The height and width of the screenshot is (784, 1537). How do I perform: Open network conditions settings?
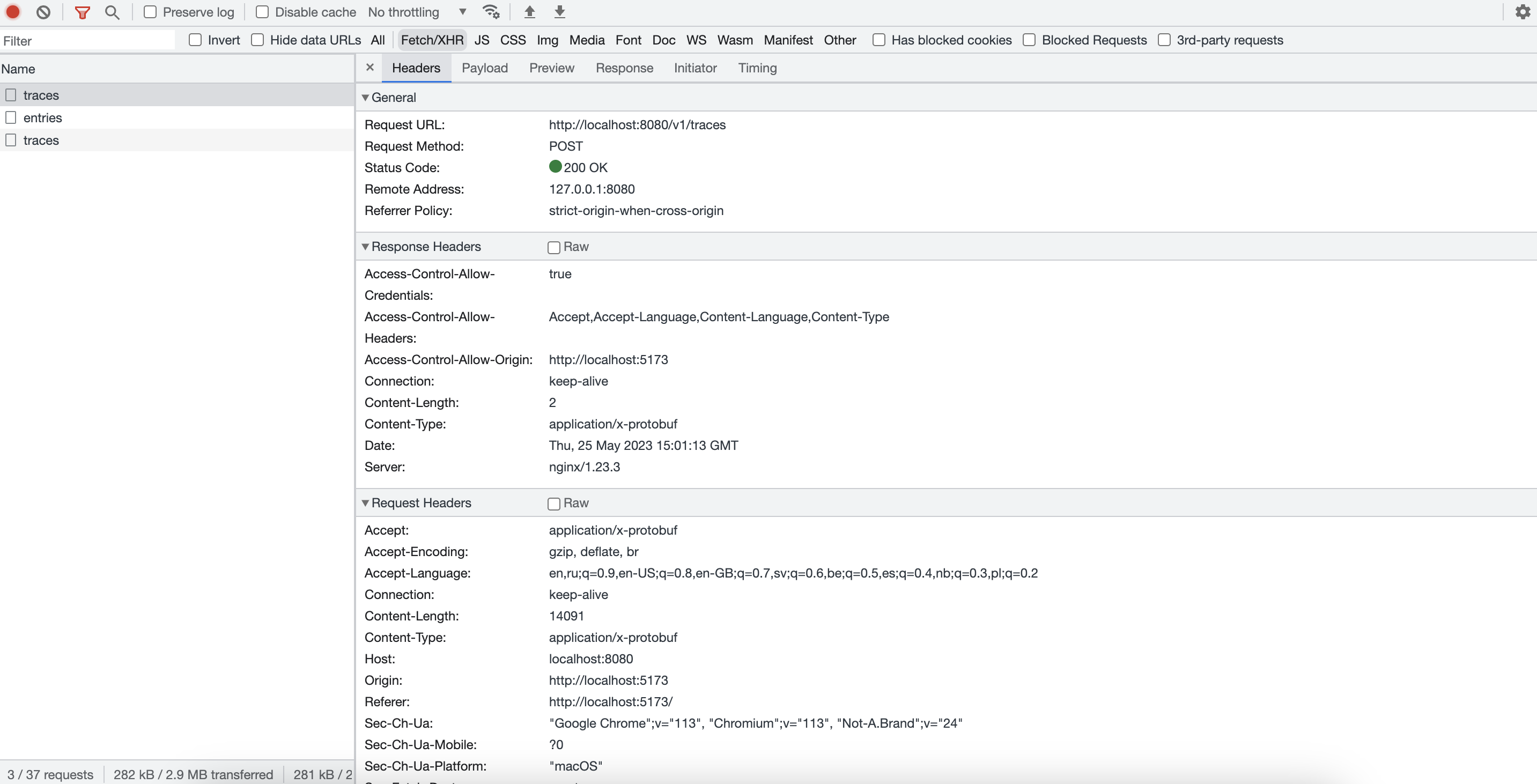click(491, 12)
